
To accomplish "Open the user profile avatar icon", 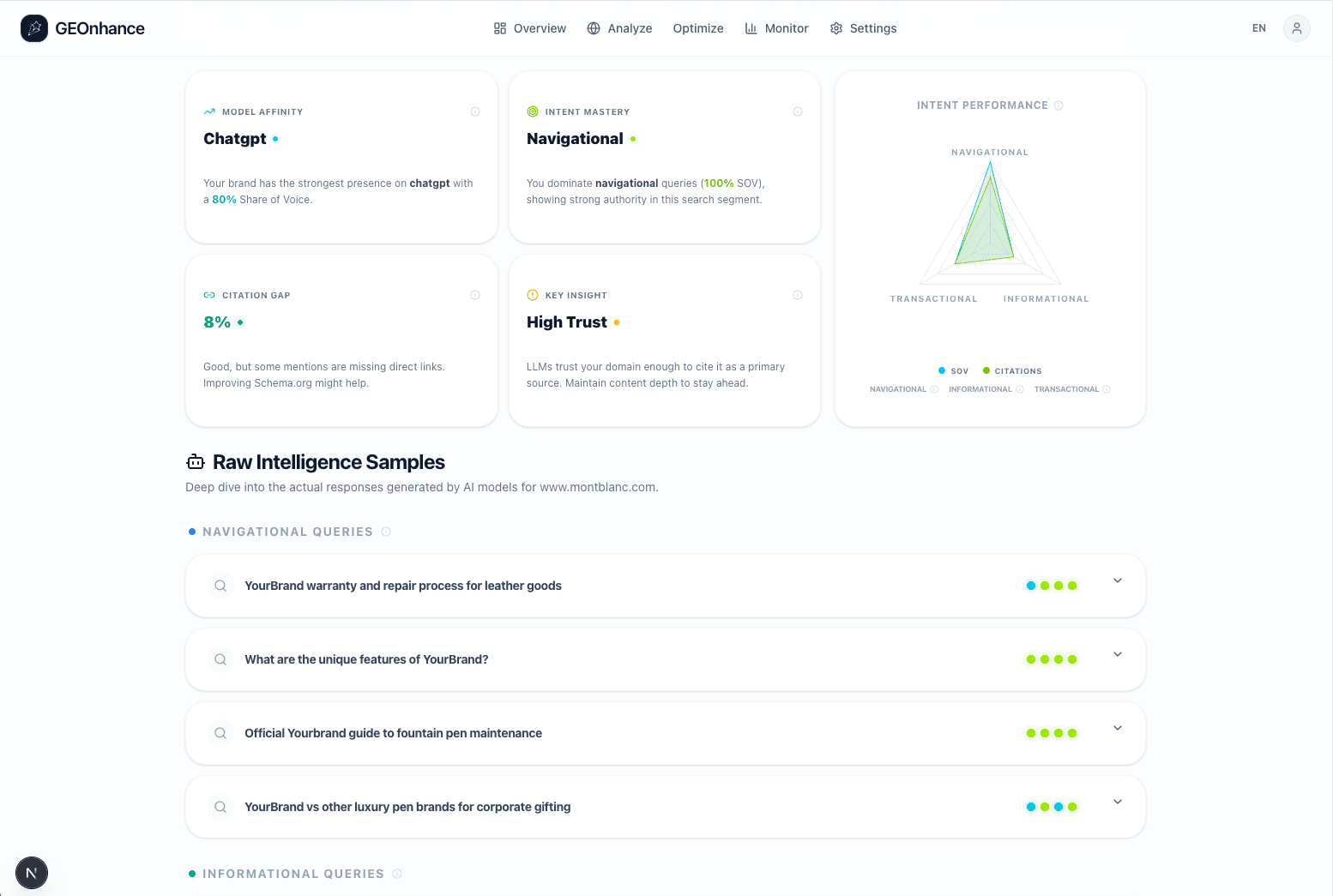I will (x=1296, y=28).
